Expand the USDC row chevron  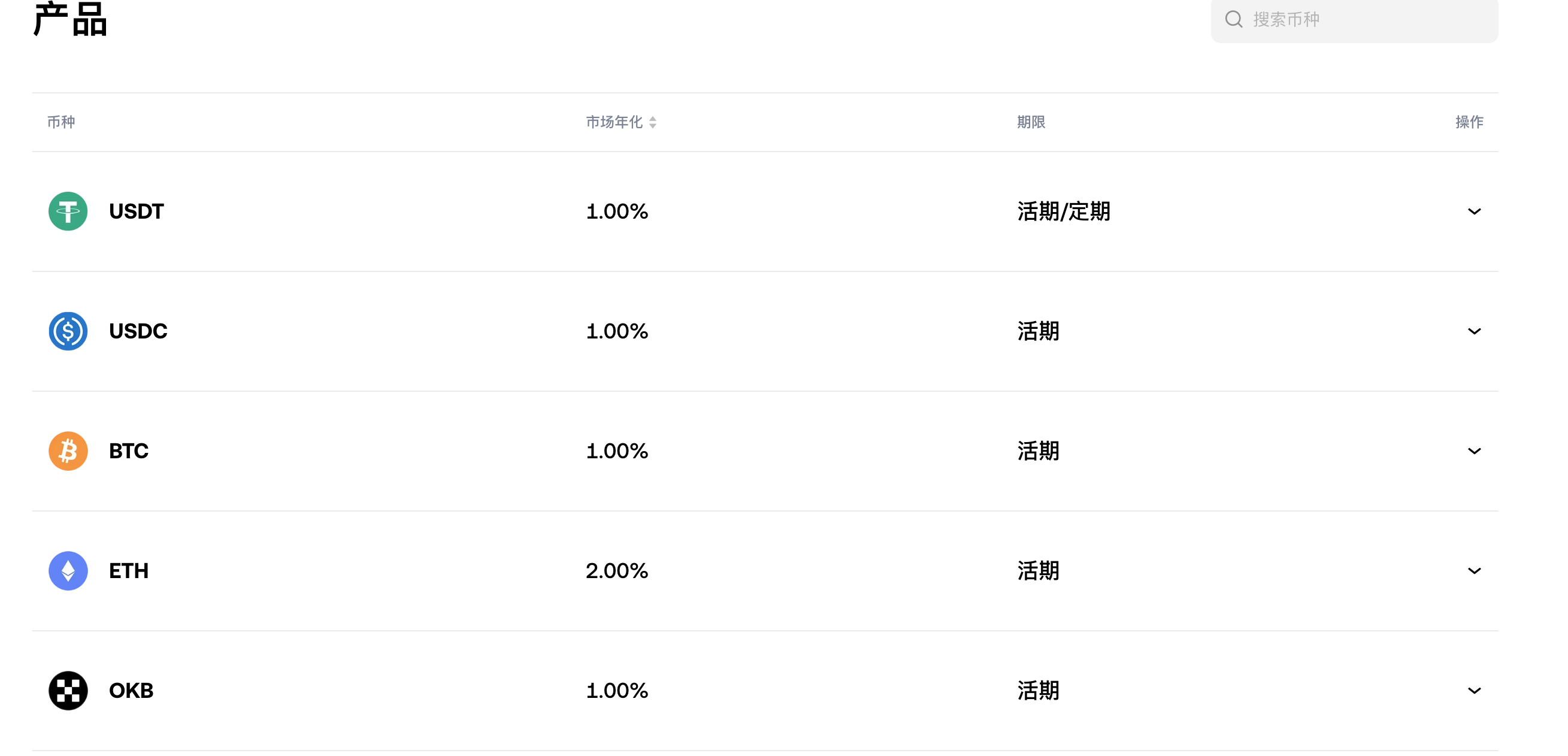[x=1473, y=332]
